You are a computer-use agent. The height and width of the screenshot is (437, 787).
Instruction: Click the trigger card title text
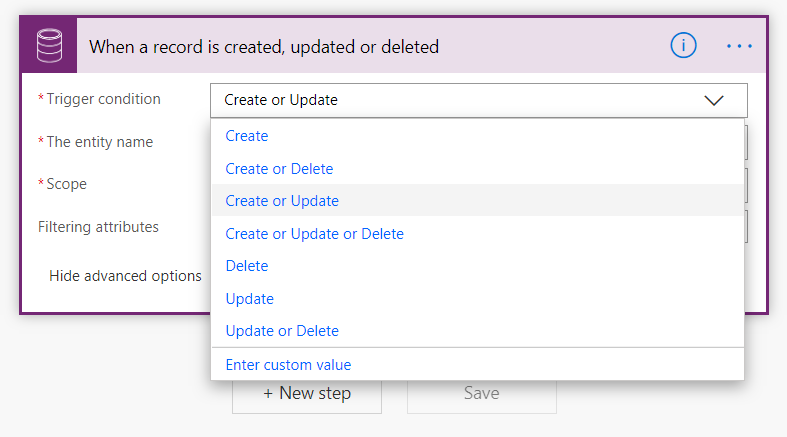264,47
